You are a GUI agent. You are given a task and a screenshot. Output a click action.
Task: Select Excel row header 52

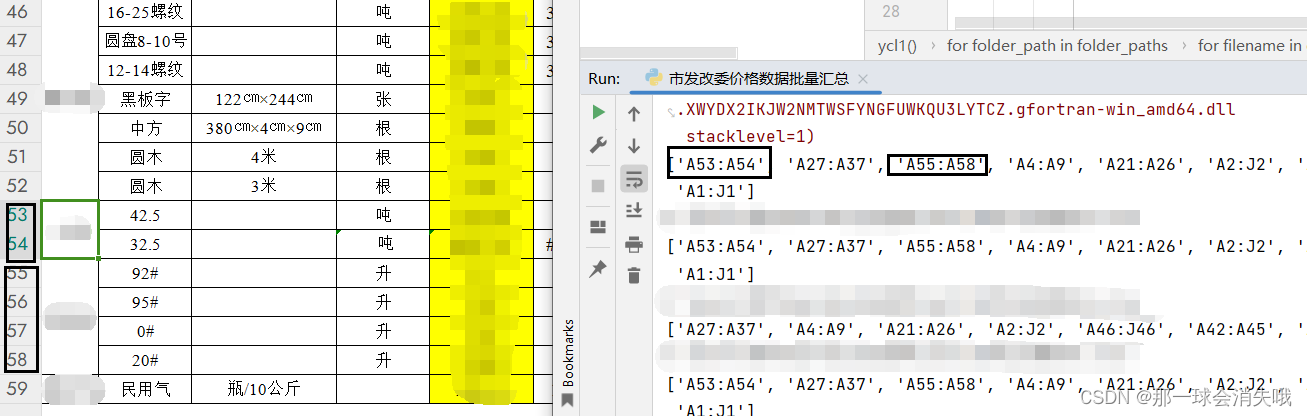(19, 186)
